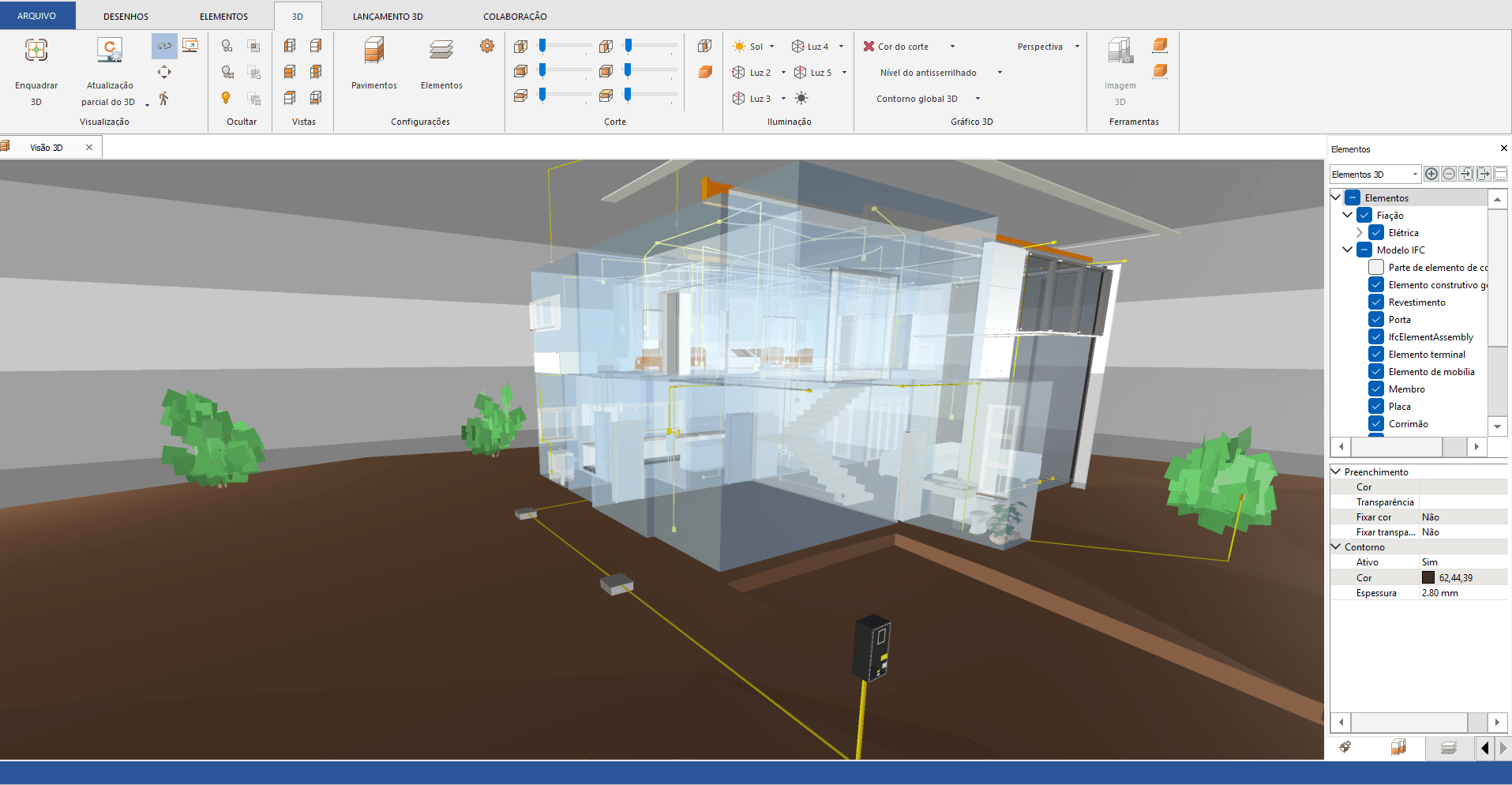Click the Contorno Cor swatch 62,44,39
Screen dimensions: 1512x785
click(1428, 577)
